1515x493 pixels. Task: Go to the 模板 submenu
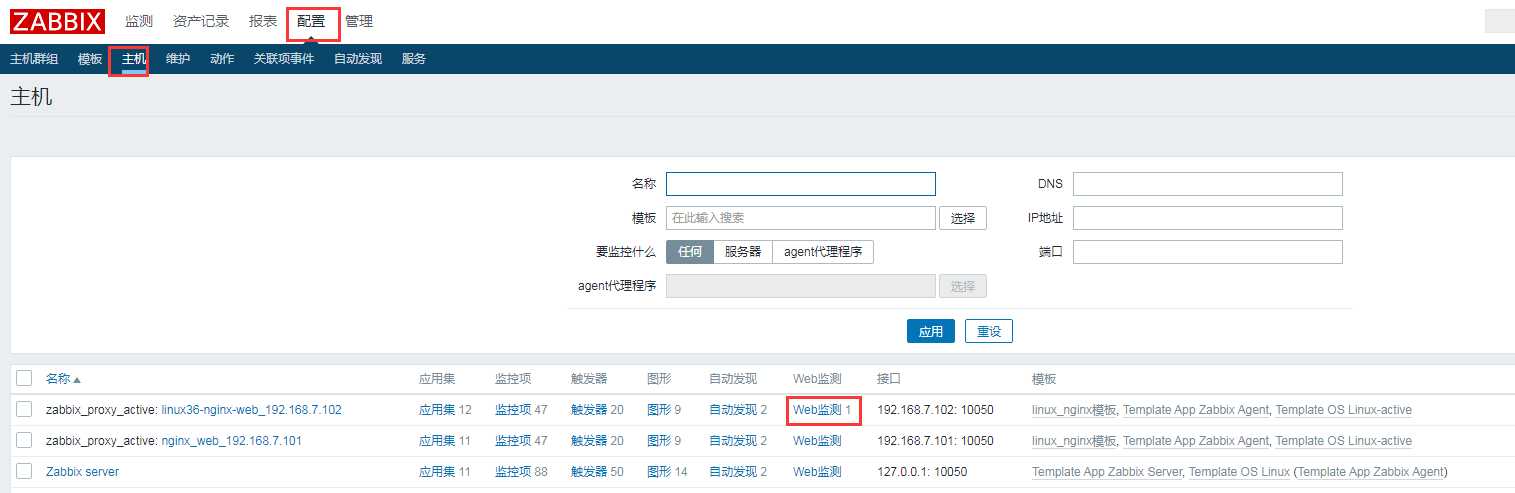pos(90,59)
